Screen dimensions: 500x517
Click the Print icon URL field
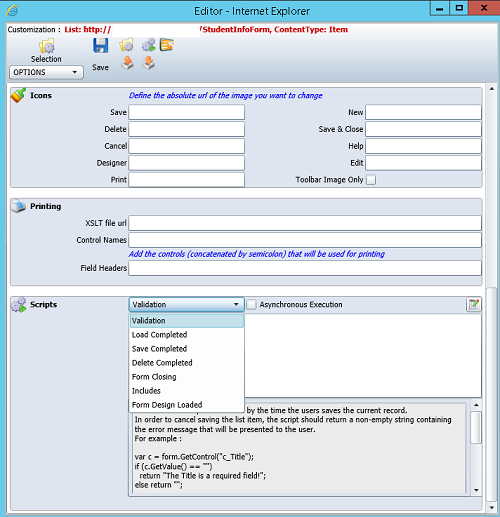(x=187, y=180)
